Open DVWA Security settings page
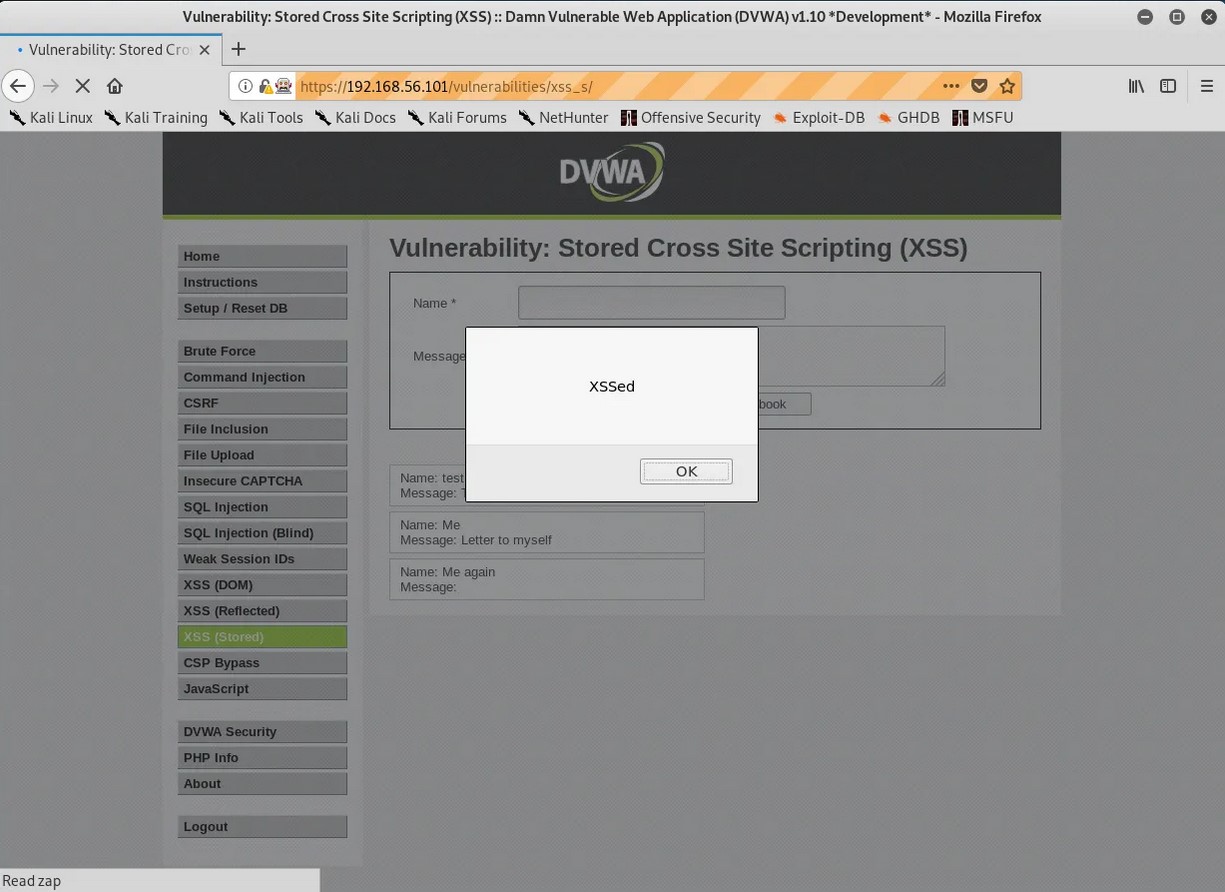This screenshot has width=1225, height=892. coord(262,732)
